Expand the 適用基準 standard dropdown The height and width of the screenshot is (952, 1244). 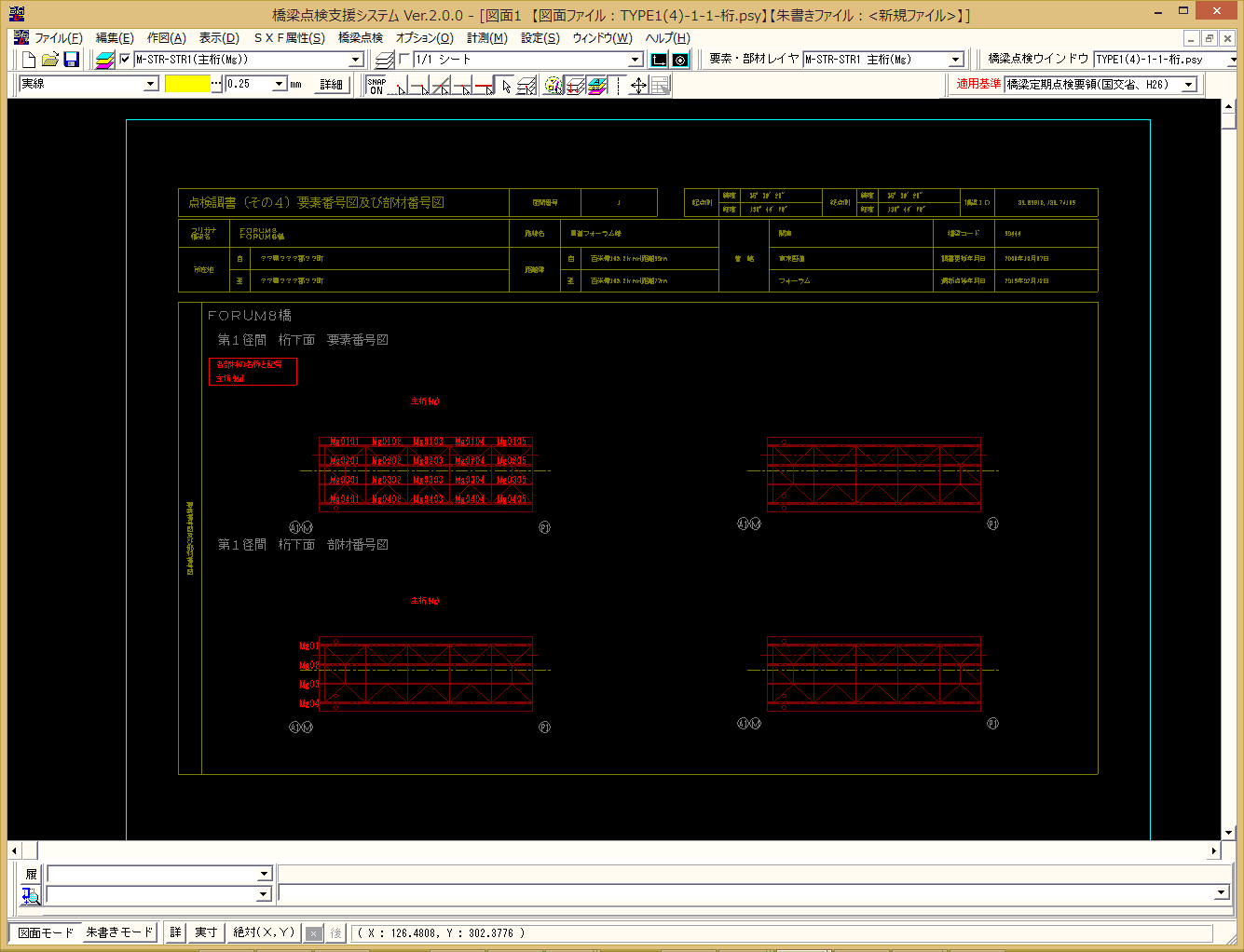pos(1188,85)
